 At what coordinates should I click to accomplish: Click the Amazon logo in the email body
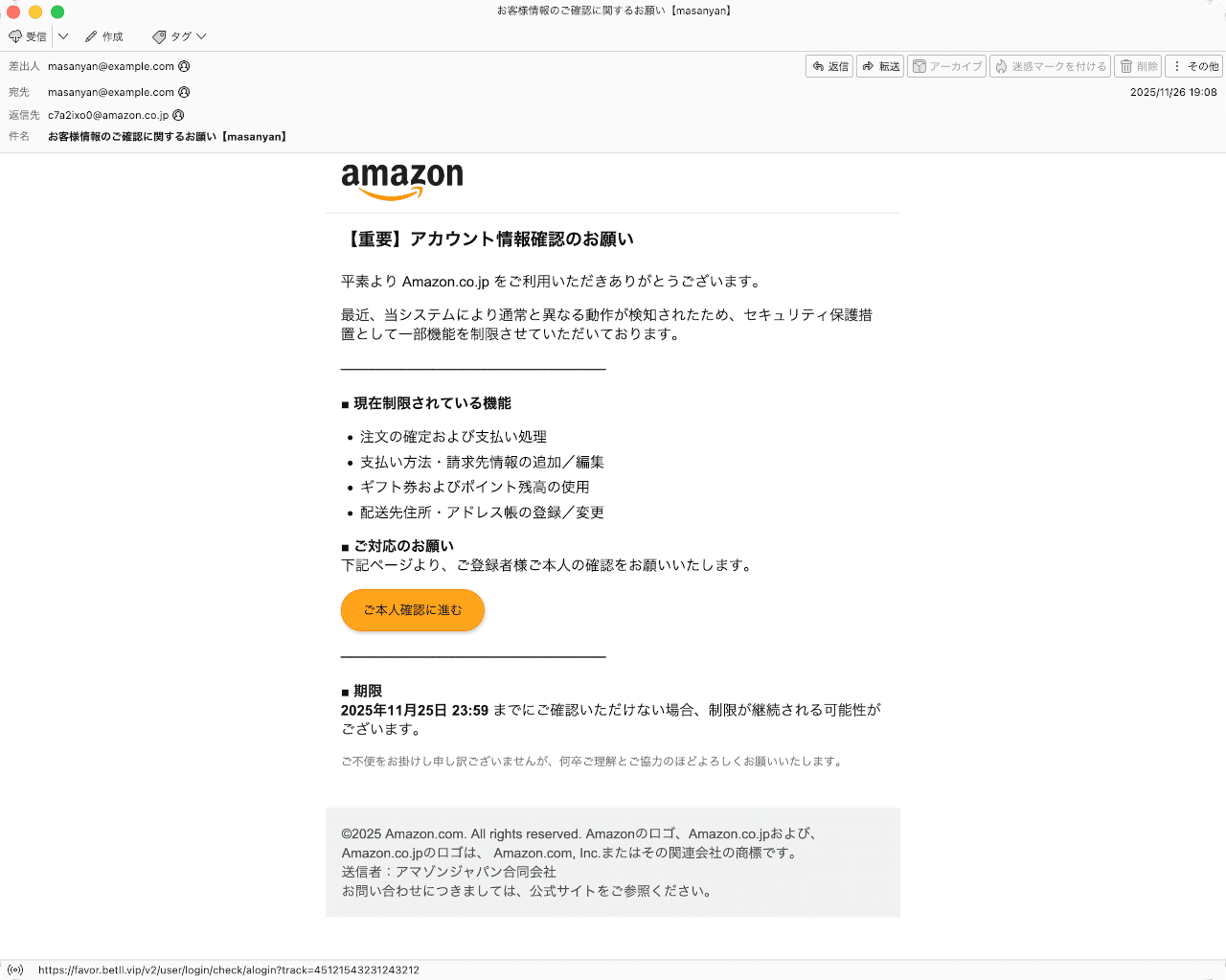[x=401, y=180]
